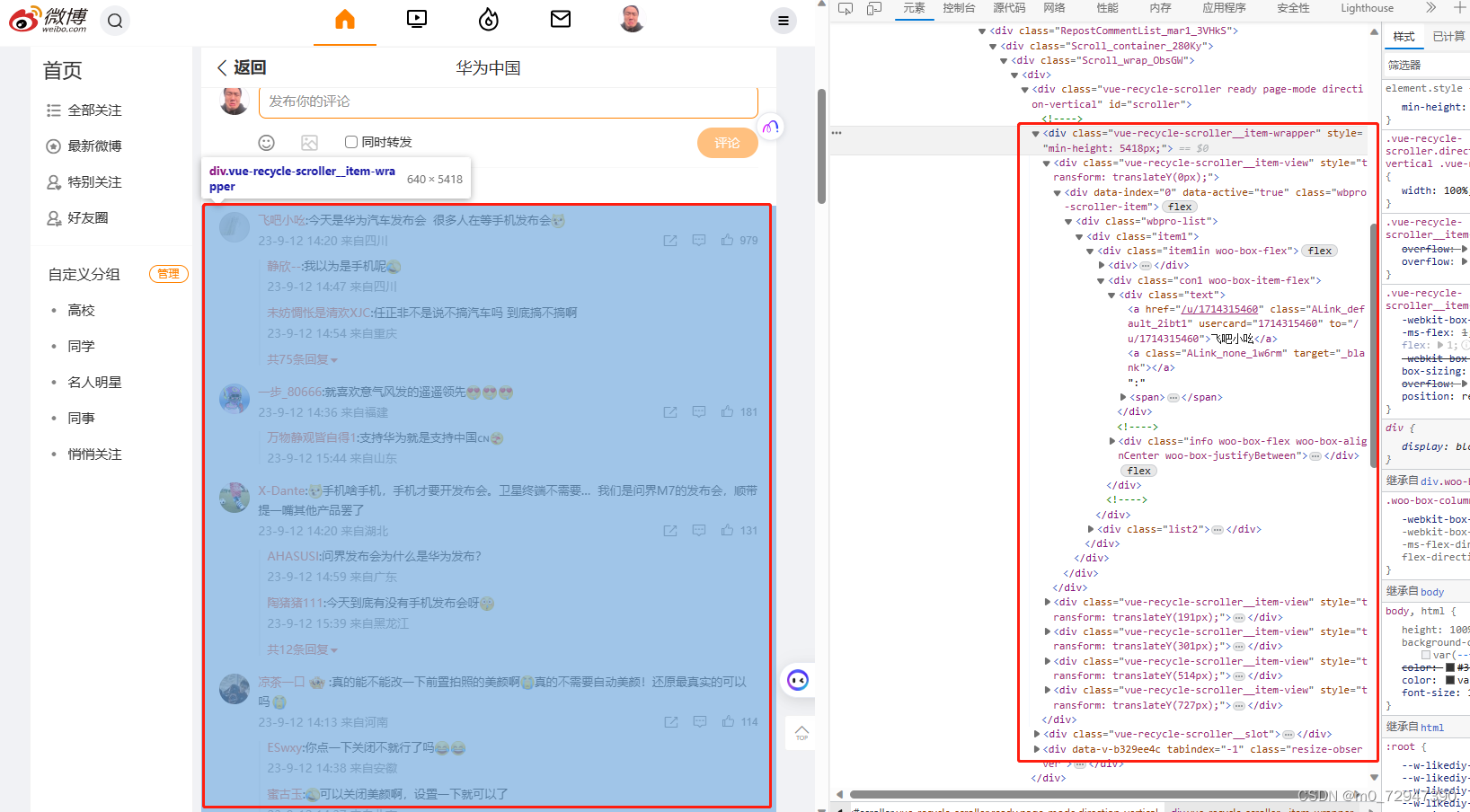Go to Weibo home via house icon
The height and width of the screenshot is (812, 1470).
(345, 20)
